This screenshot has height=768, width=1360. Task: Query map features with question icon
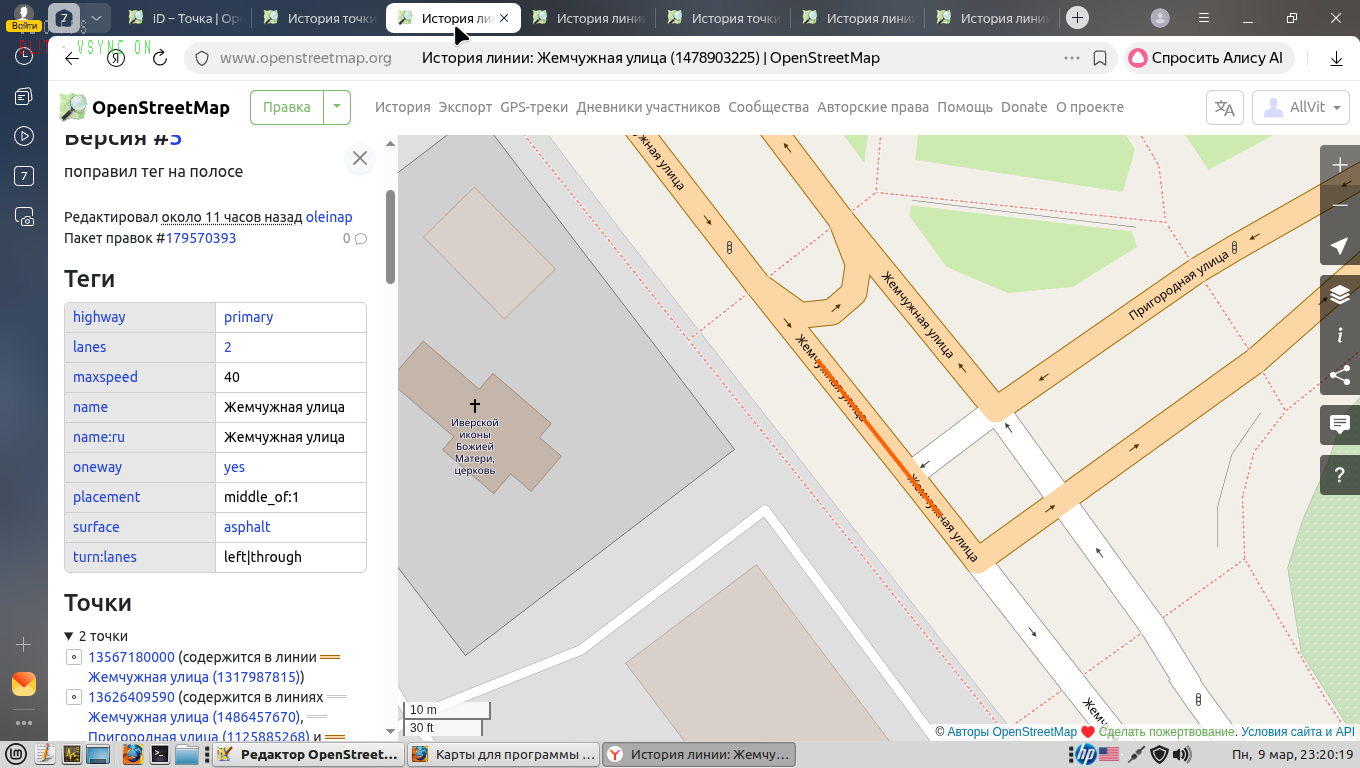tap(1340, 474)
